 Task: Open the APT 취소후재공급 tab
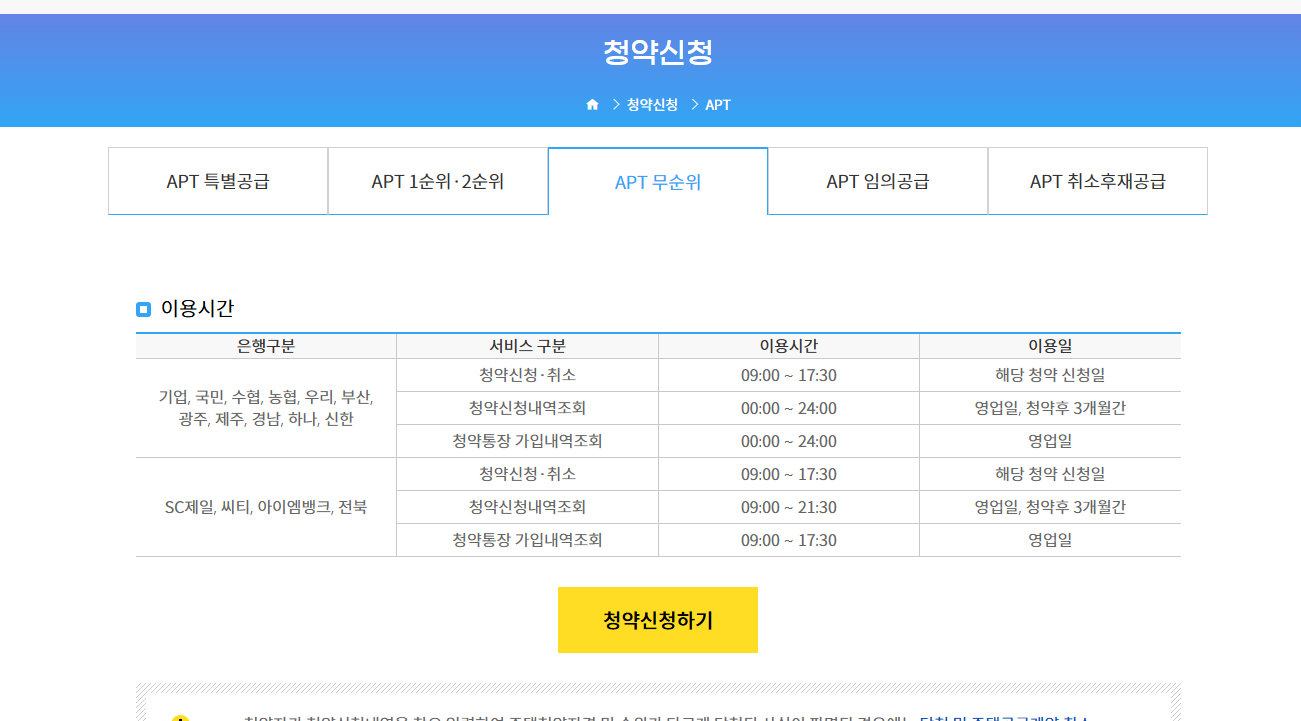tap(1097, 181)
